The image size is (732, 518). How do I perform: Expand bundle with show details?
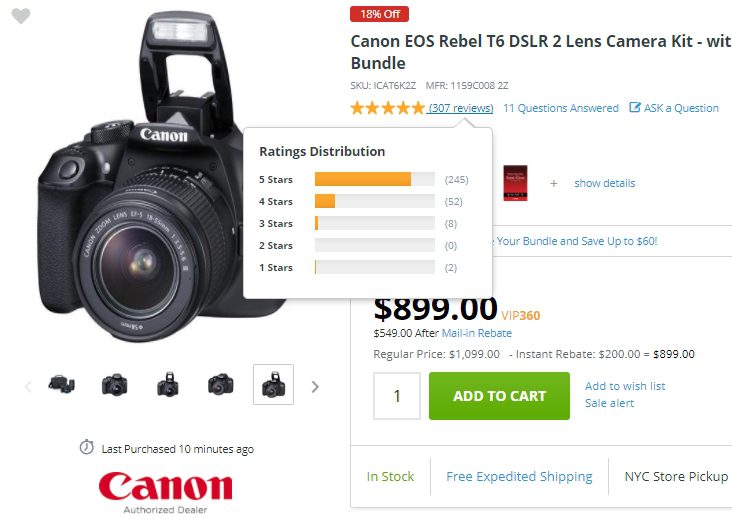point(604,183)
